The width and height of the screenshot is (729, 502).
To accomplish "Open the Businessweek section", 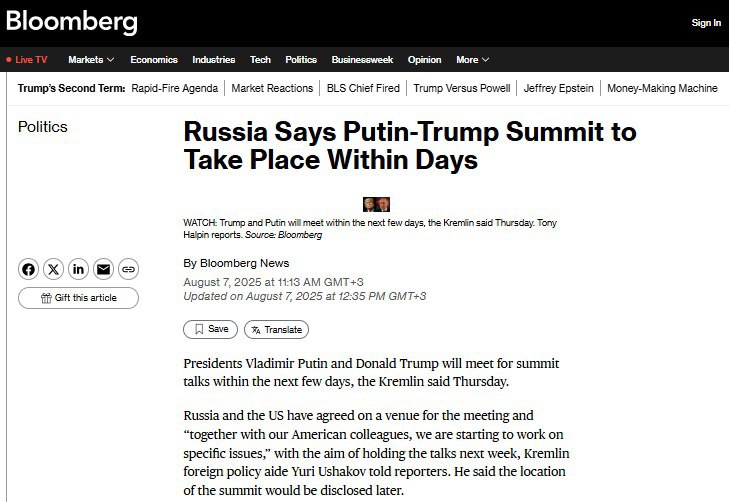I will [362, 59].
